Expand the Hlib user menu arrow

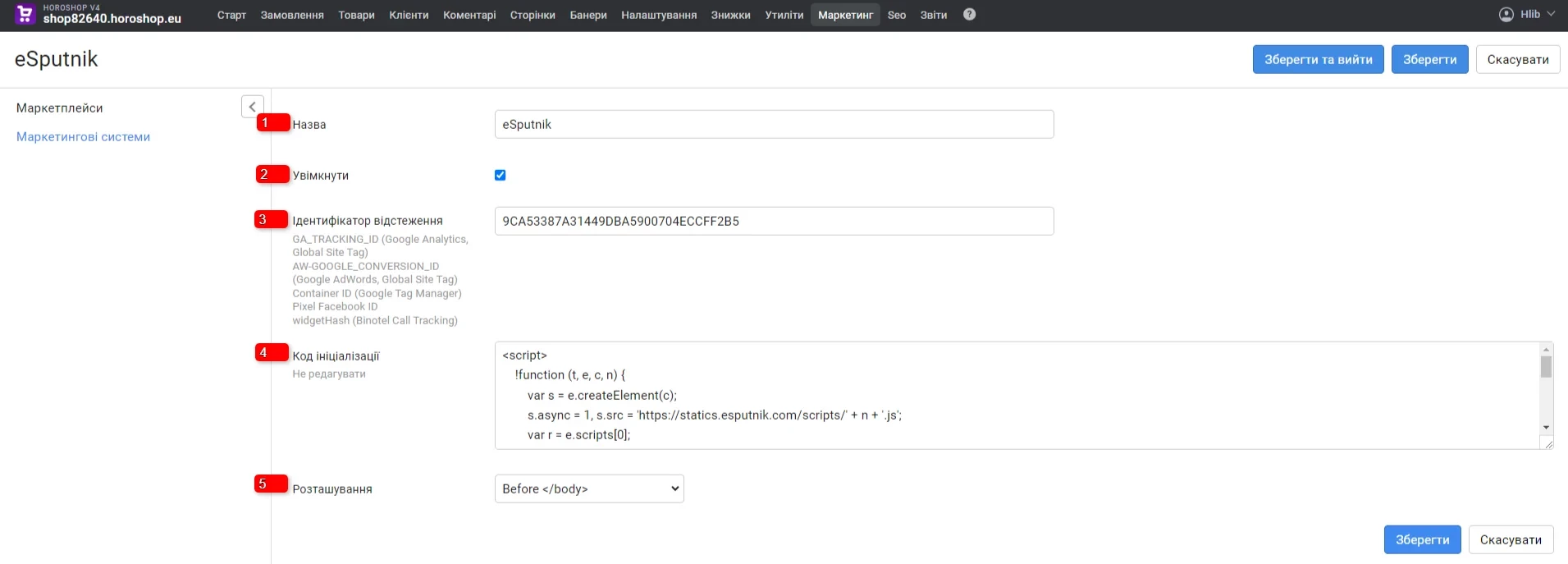coord(1551,15)
